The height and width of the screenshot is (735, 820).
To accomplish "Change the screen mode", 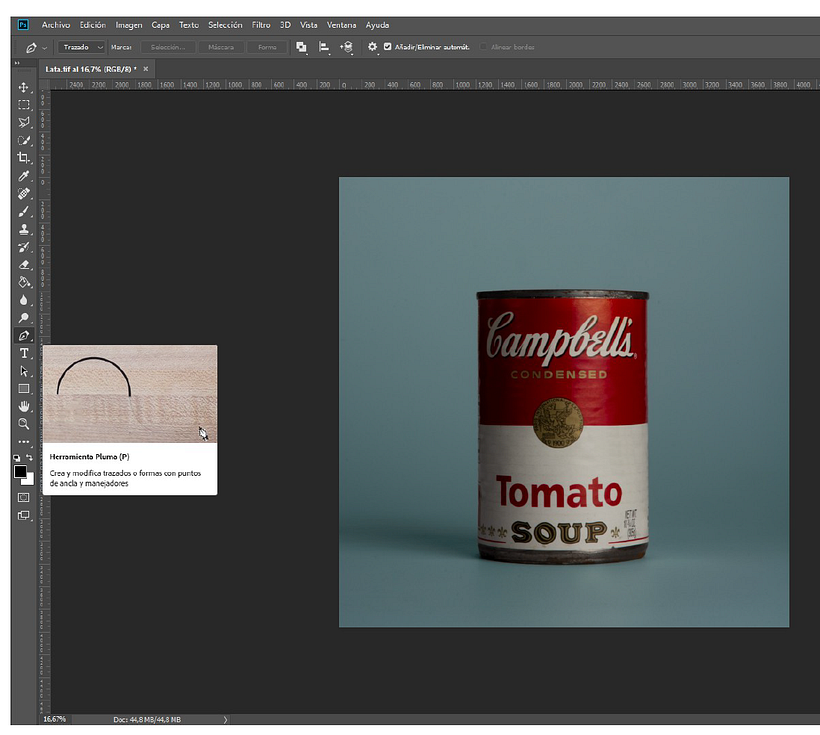I will (x=24, y=516).
